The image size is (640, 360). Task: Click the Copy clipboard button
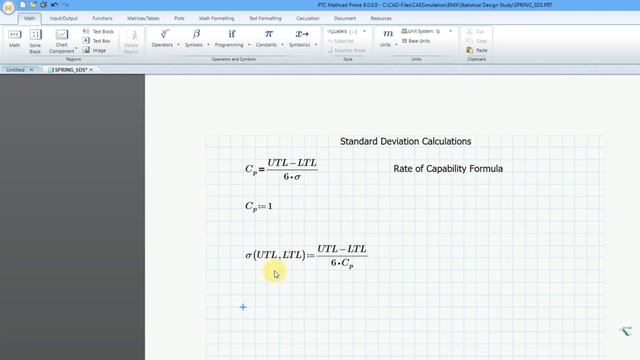tap(477, 41)
